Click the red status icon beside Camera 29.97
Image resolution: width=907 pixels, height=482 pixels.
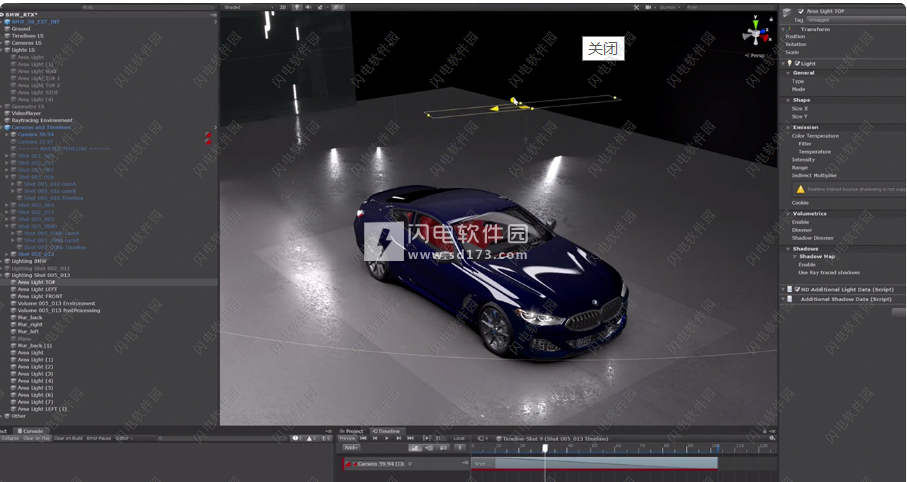tap(208, 141)
